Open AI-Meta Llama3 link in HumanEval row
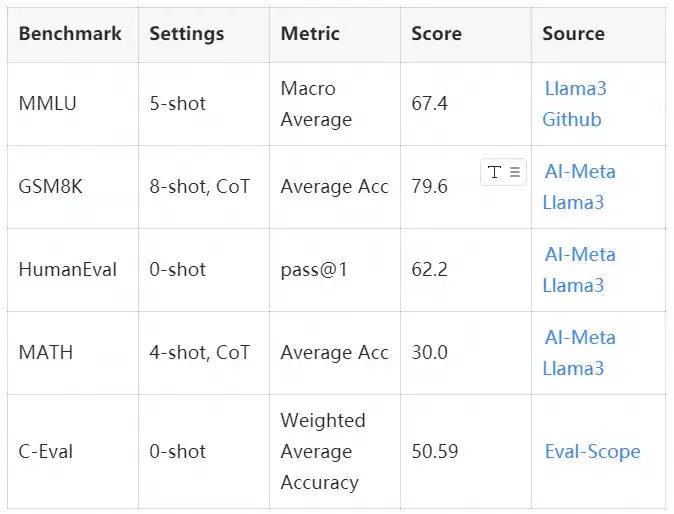This screenshot has height=514, width=674. click(579, 270)
